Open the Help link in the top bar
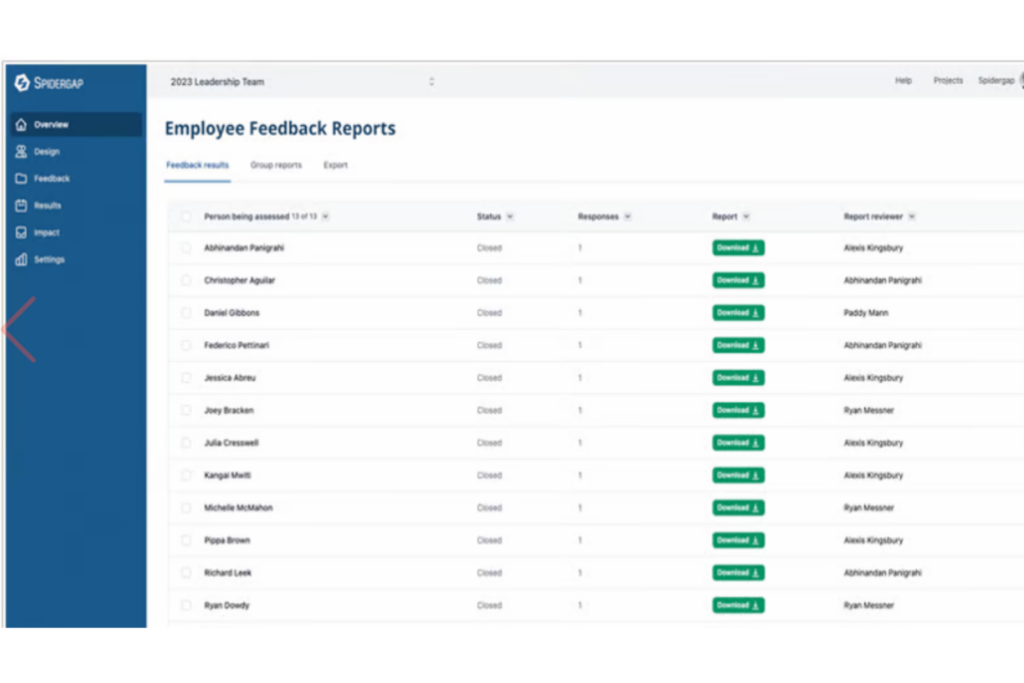1024x683 pixels. [903, 80]
